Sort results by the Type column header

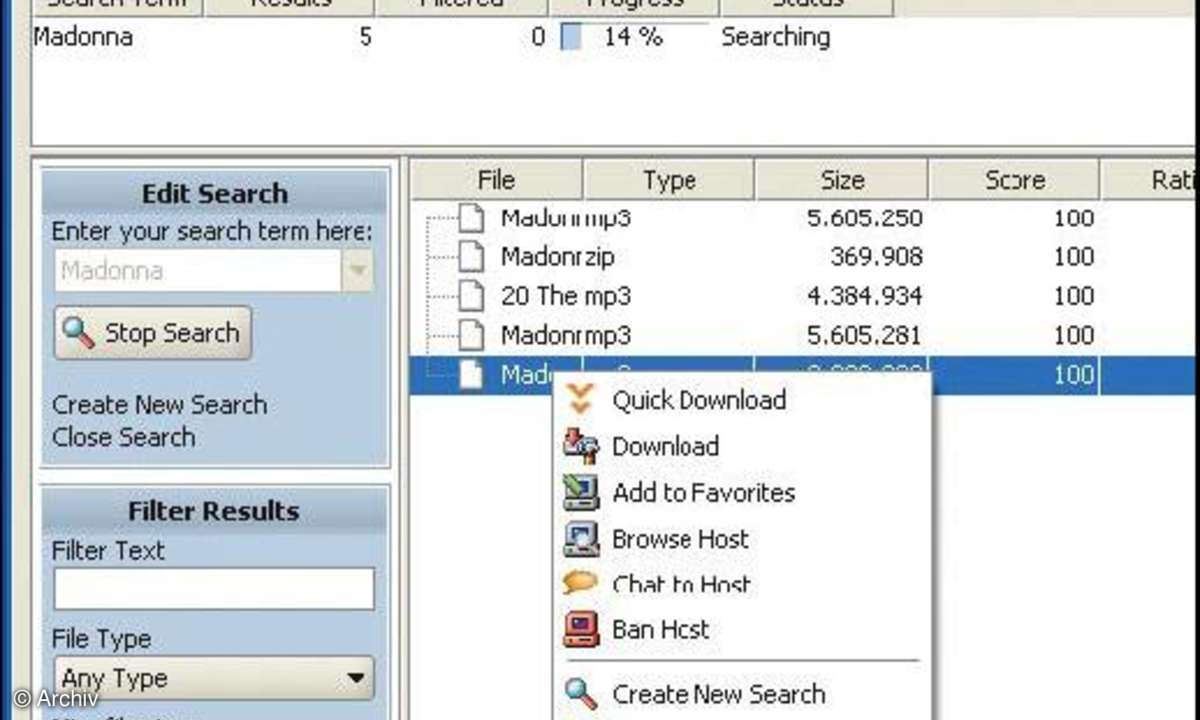coord(669,180)
